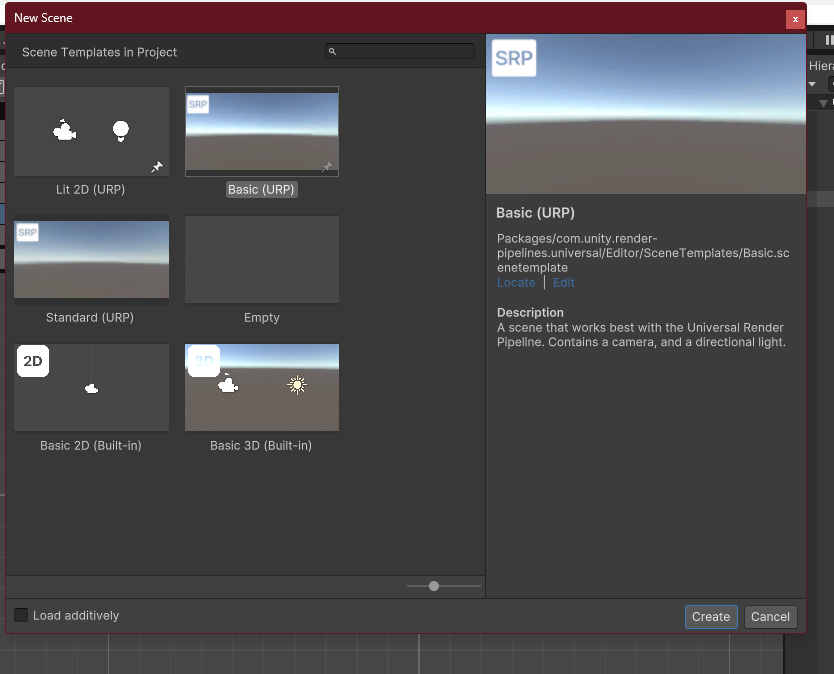This screenshot has width=834, height=674.
Task: Open the Edit link for the template
Action: (563, 282)
